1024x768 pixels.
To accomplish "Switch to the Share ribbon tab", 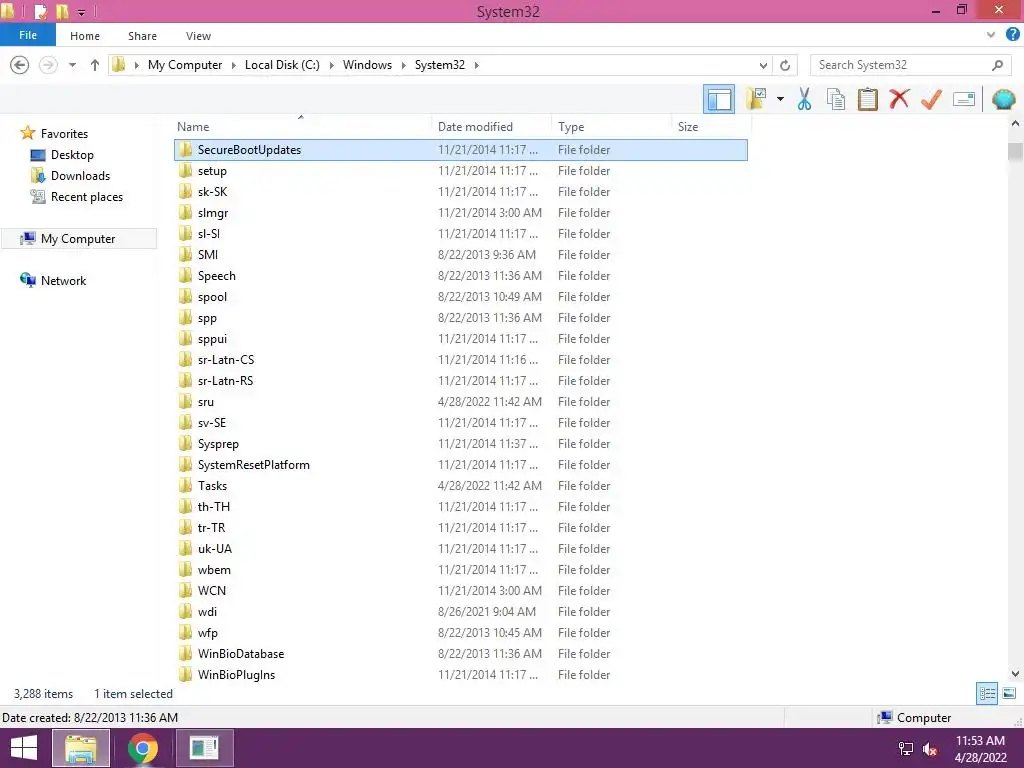I will [142, 36].
